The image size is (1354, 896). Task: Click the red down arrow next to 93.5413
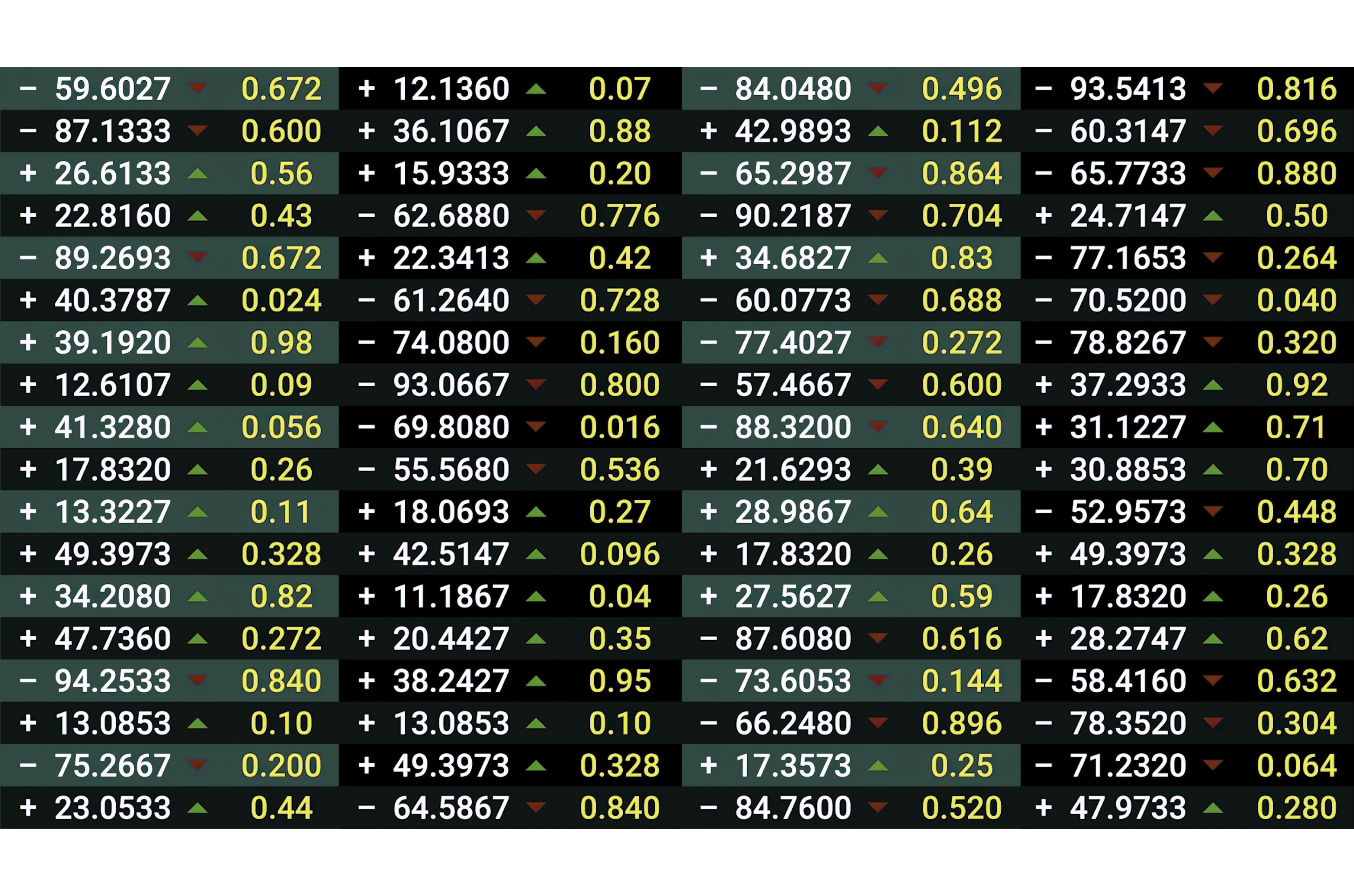point(1212,87)
